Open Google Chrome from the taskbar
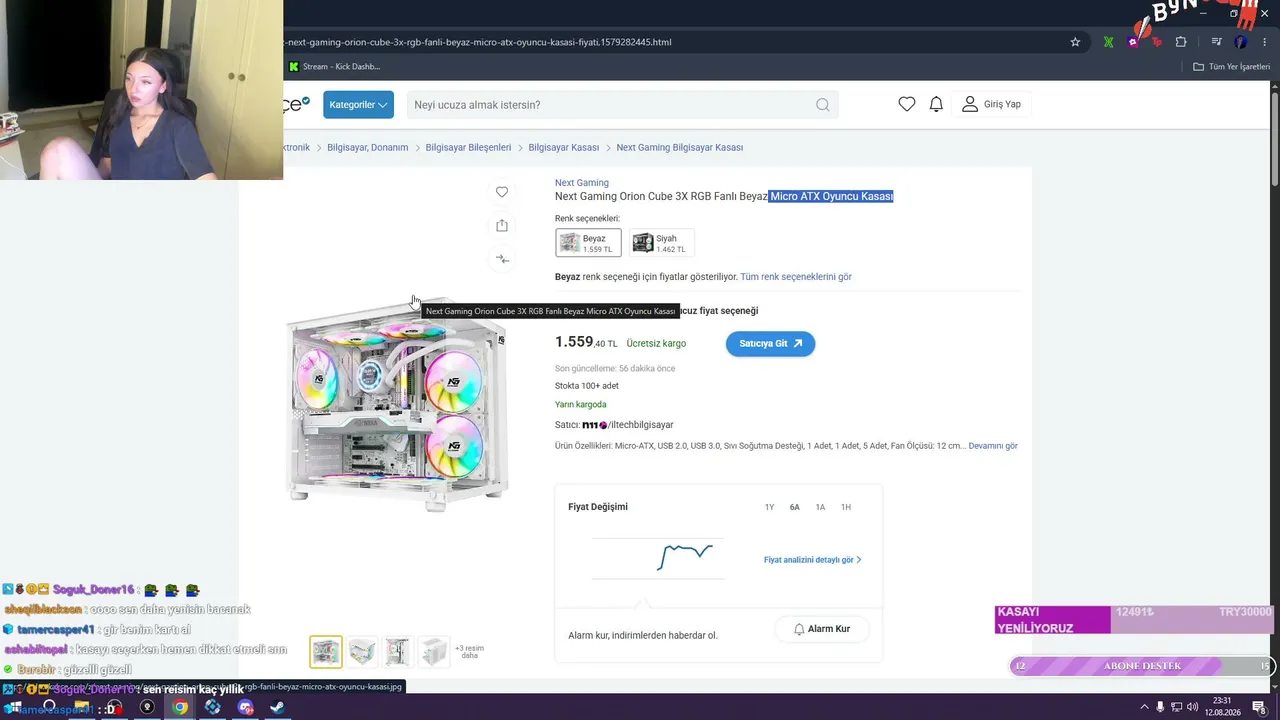The width and height of the screenshot is (1280, 720). pos(180,707)
